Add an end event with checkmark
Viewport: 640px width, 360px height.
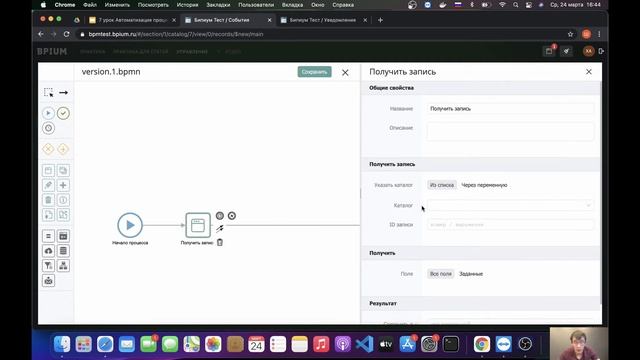[x=63, y=113]
